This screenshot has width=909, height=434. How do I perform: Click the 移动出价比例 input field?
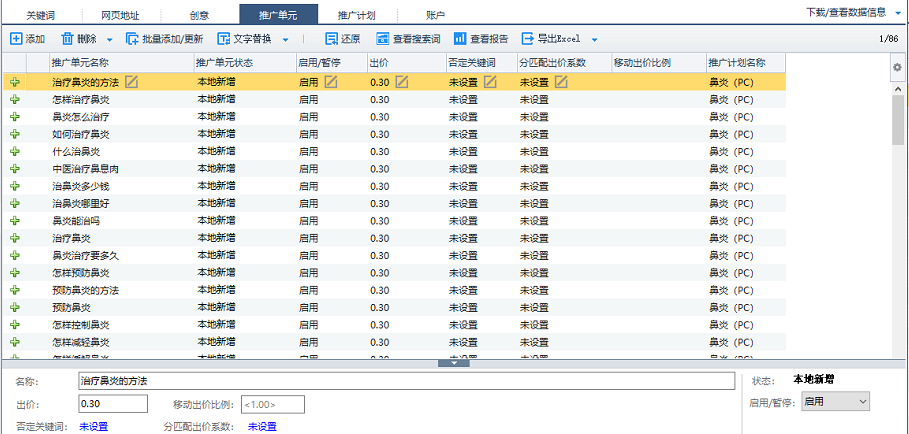(x=273, y=404)
